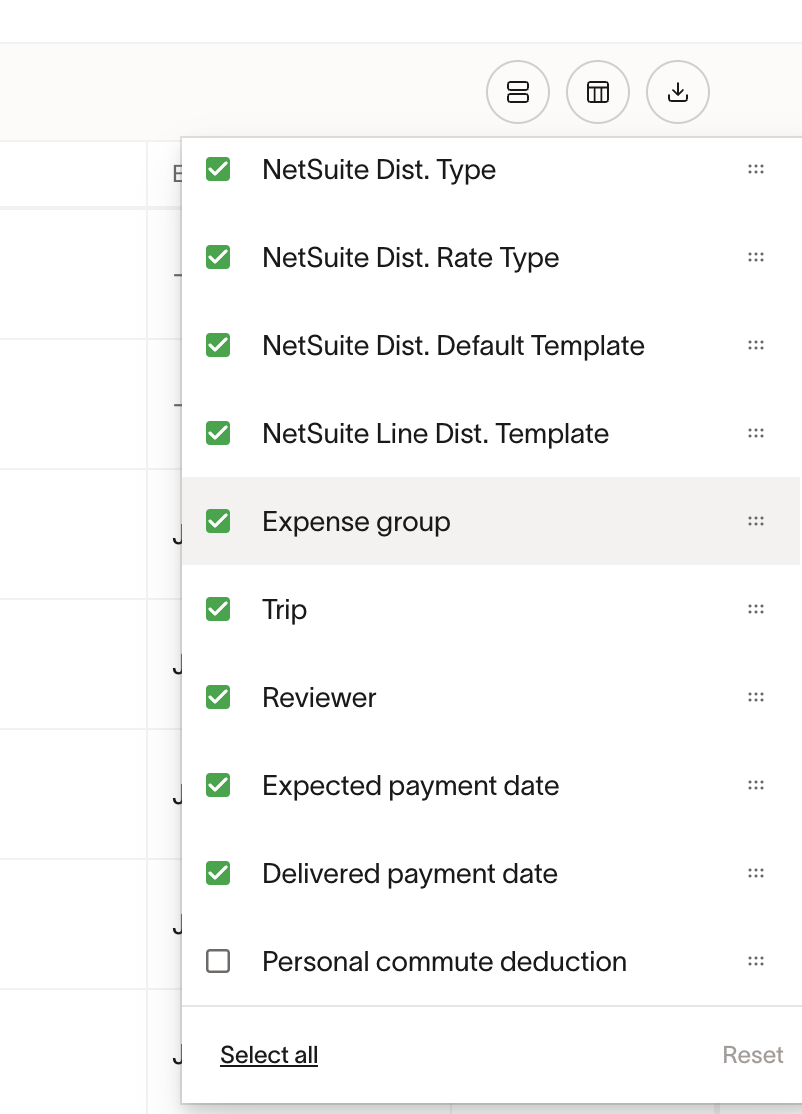This screenshot has width=802, height=1114.
Task: Click the download export icon
Action: [x=678, y=93]
